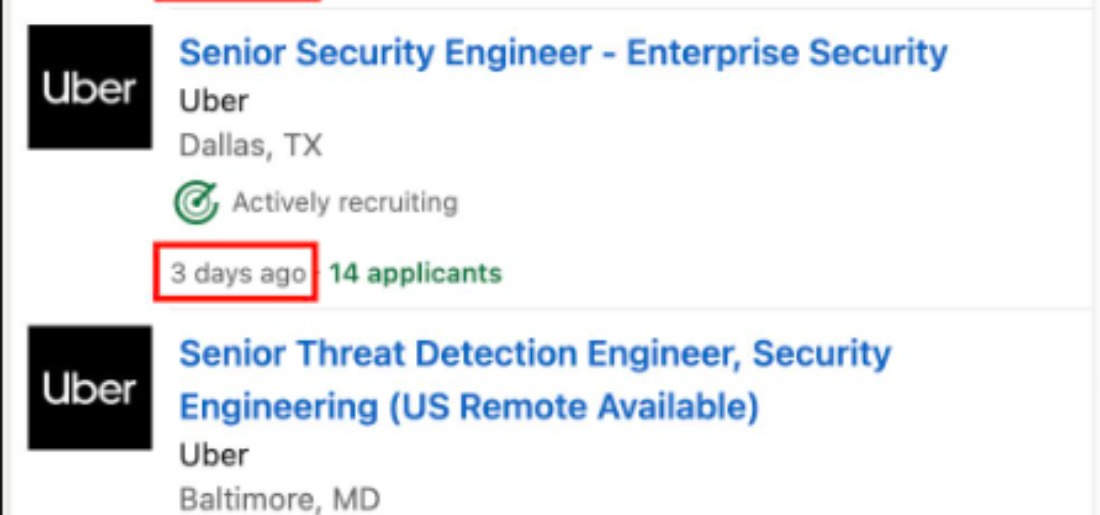The height and width of the screenshot is (515, 1100).
Task: Click Uber logo beside Senior Threat Detection Engineer
Action: 90,387
